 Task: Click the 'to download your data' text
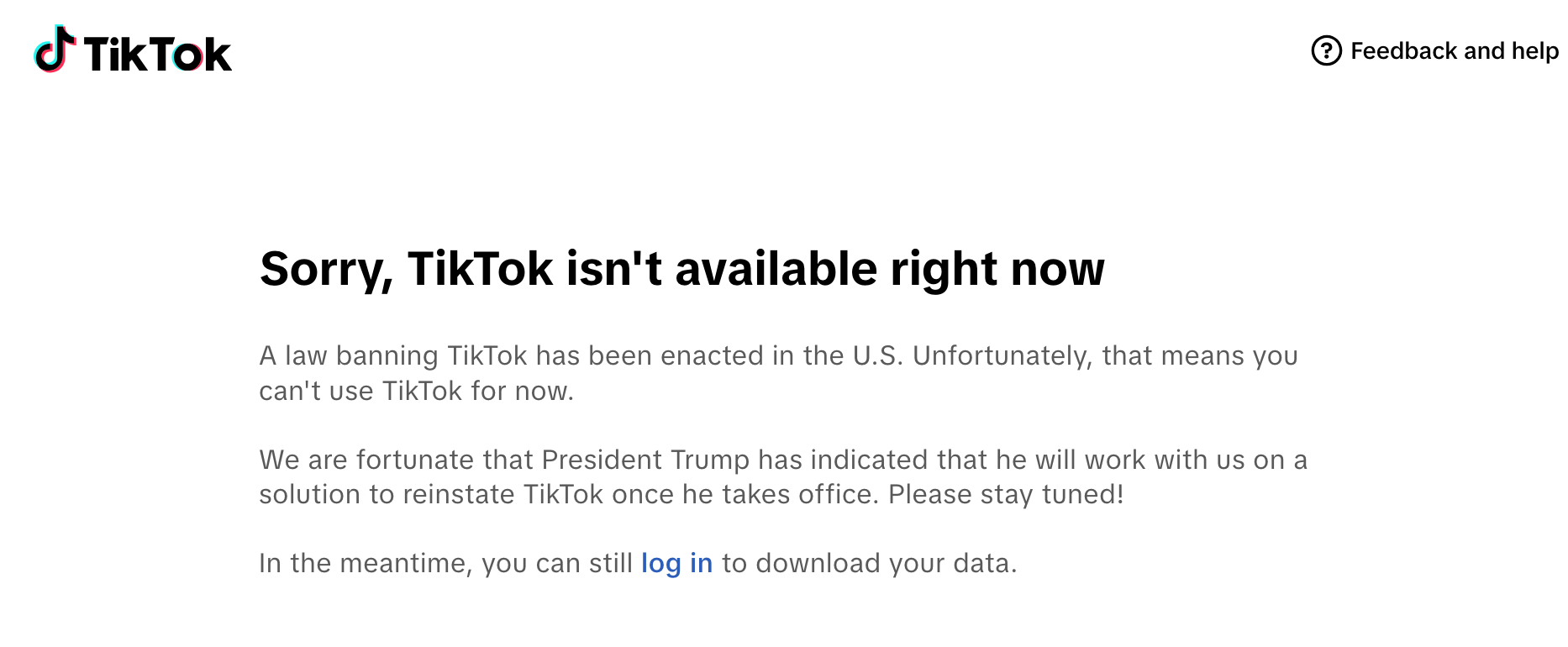pyautogui.click(x=870, y=563)
